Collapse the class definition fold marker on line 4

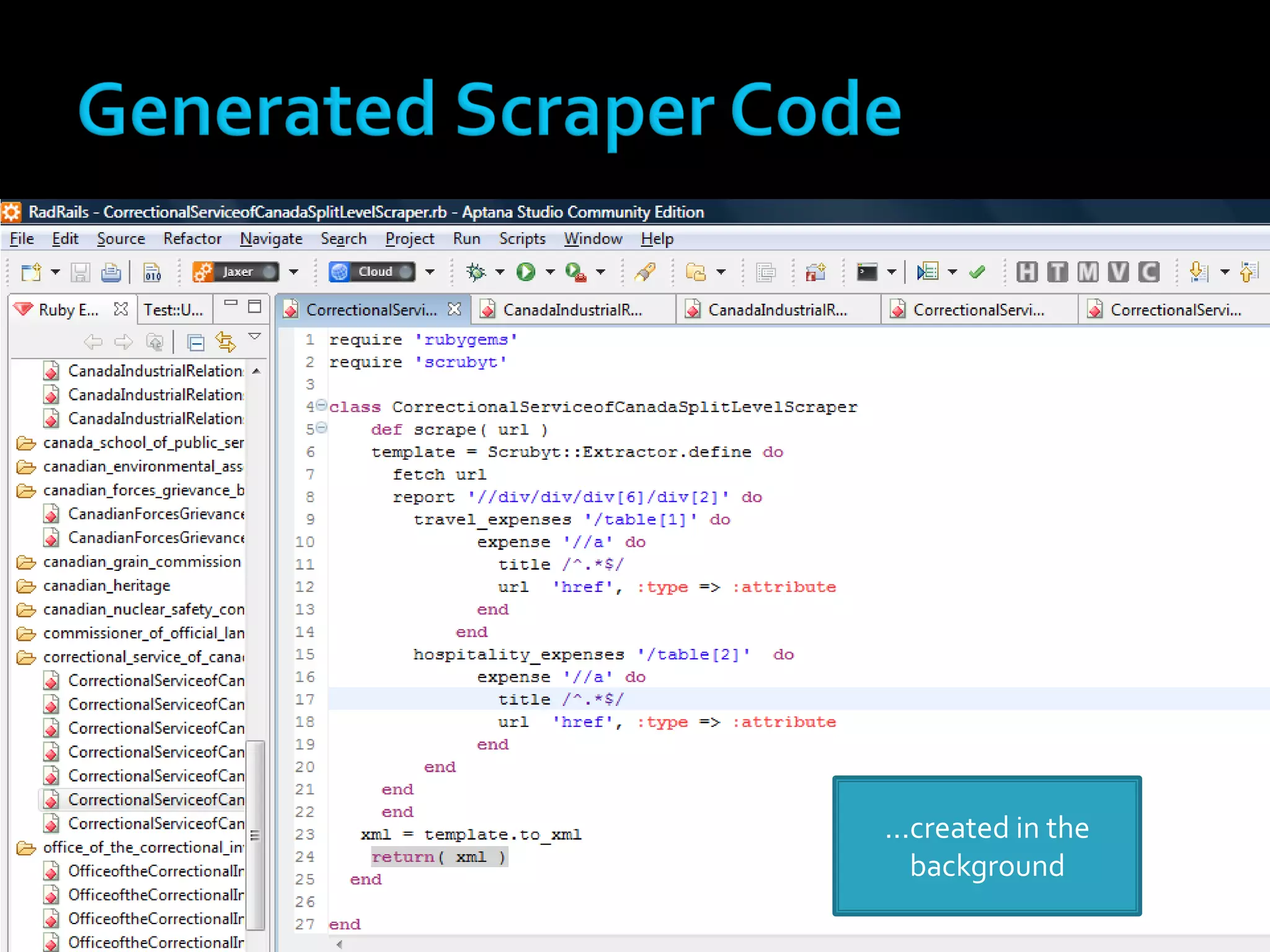coord(321,405)
